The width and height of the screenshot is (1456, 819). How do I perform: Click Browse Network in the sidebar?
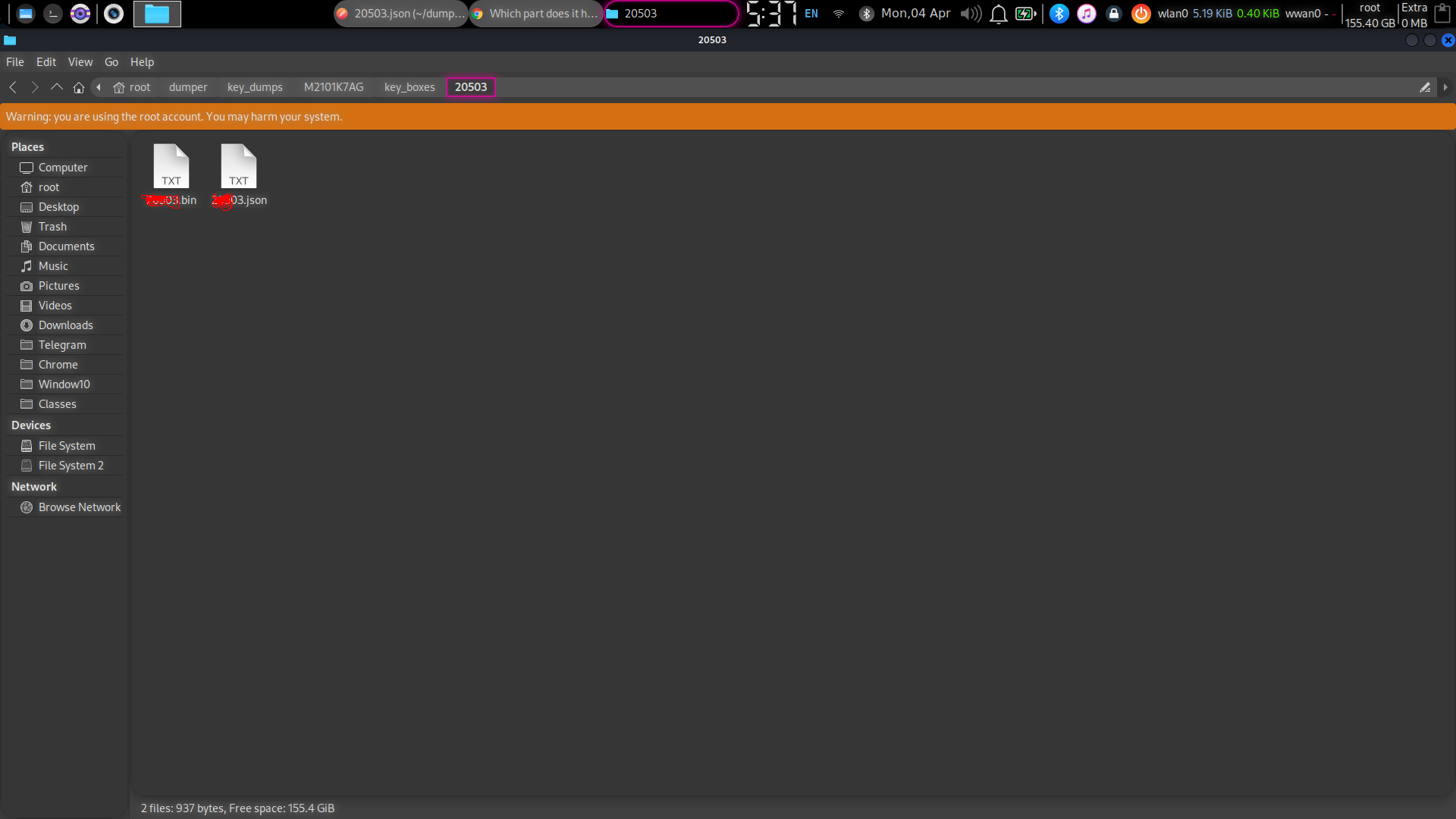(79, 507)
